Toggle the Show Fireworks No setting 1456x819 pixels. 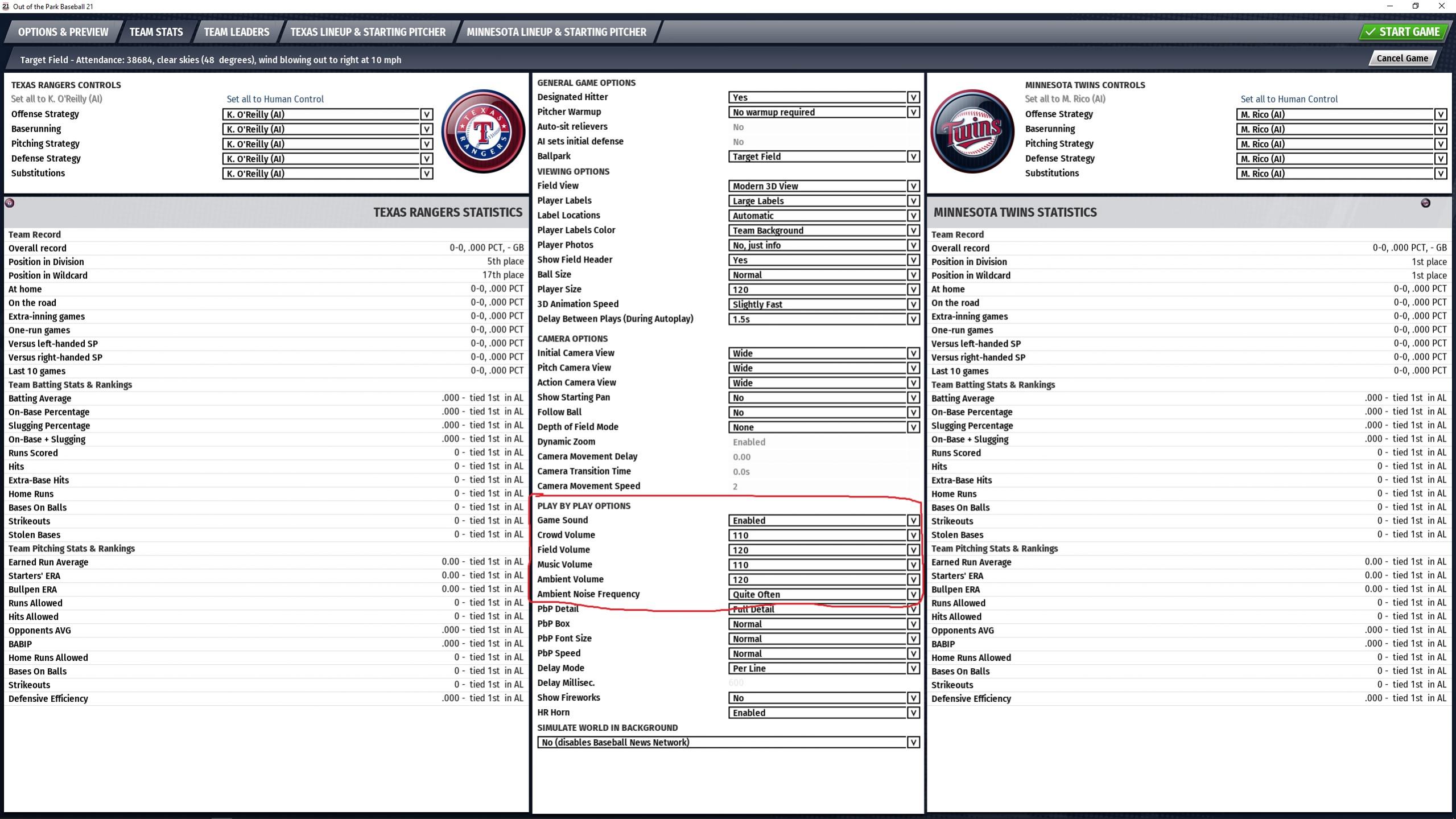(817, 698)
